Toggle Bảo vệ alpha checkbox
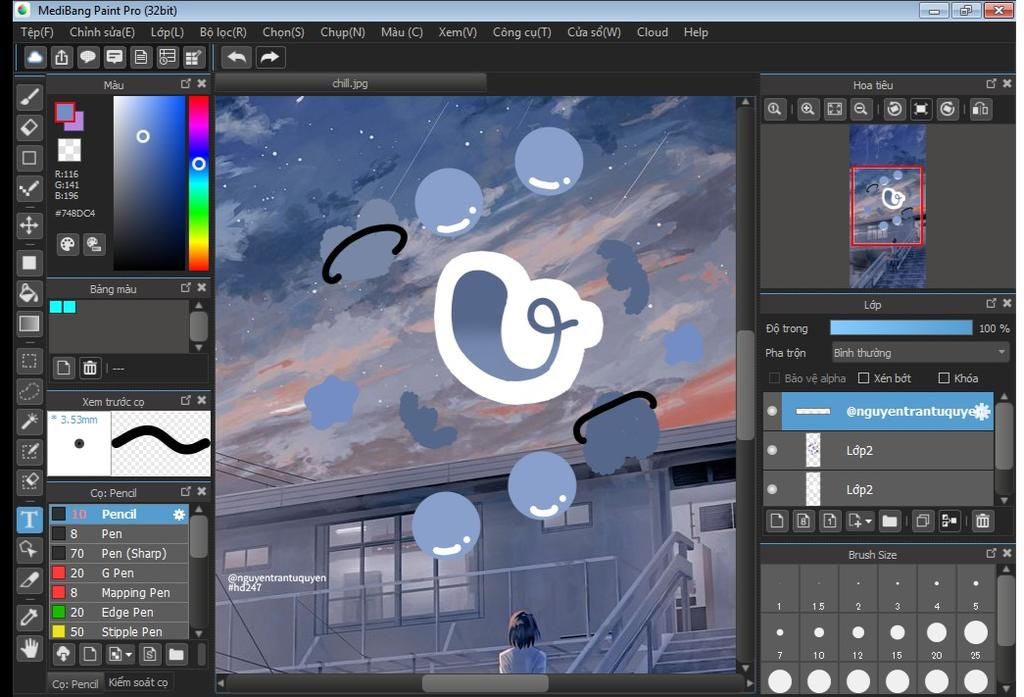The width and height of the screenshot is (1024, 697). point(775,378)
